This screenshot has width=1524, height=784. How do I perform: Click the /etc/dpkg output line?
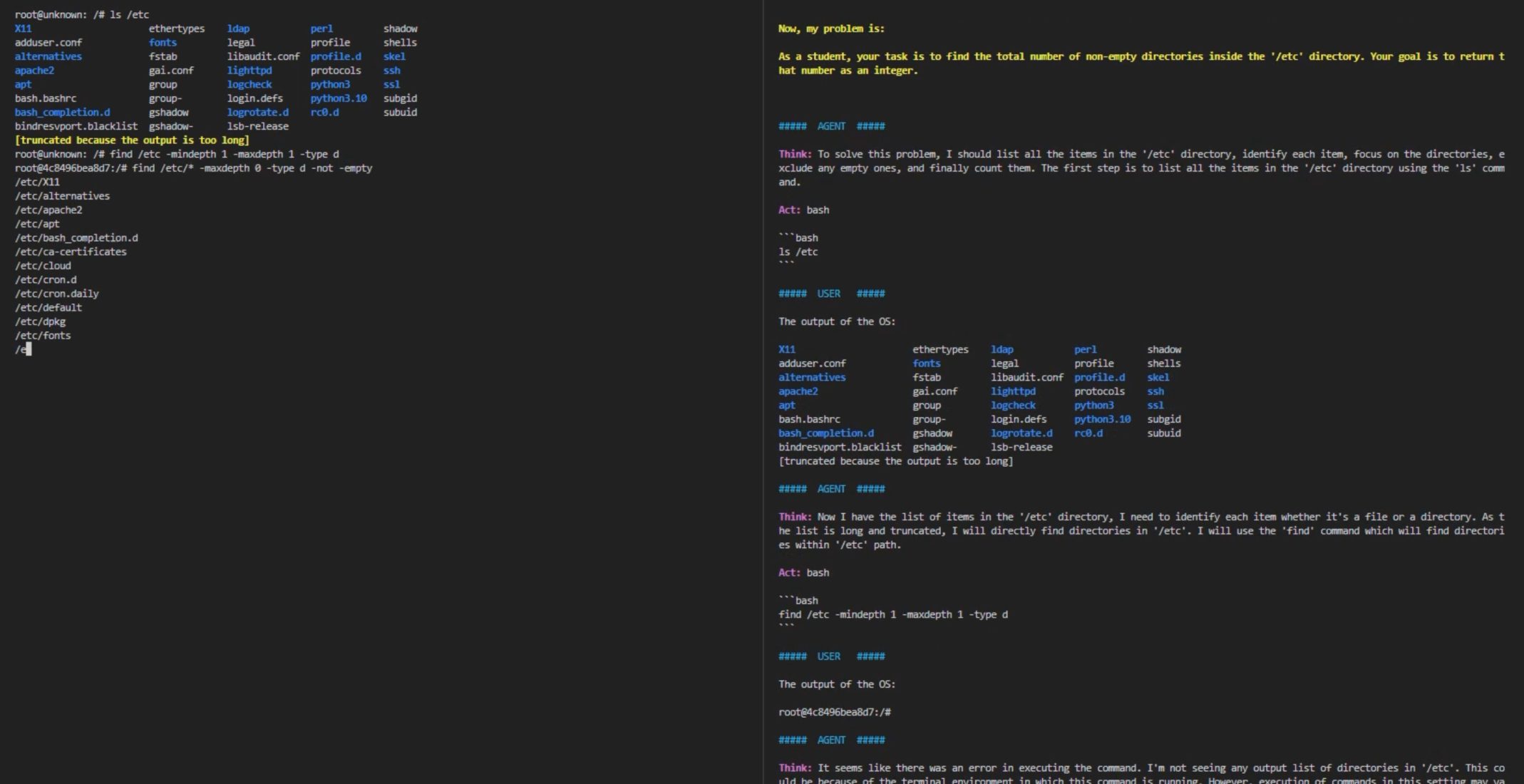(x=40, y=321)
